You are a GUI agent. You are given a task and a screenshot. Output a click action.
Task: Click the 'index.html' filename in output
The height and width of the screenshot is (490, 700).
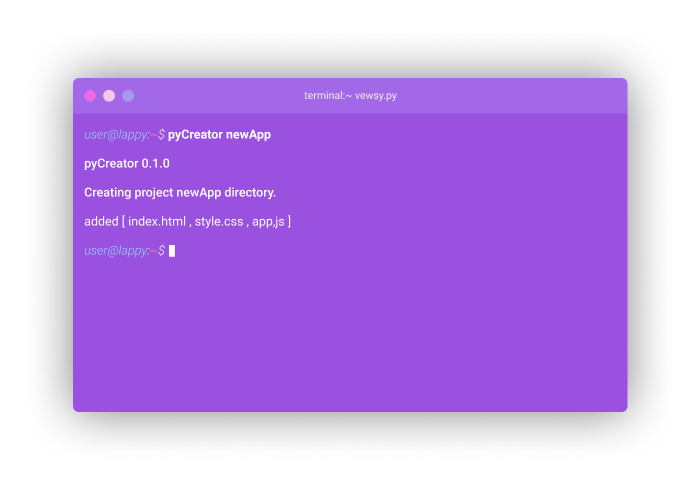pos(157,221)
